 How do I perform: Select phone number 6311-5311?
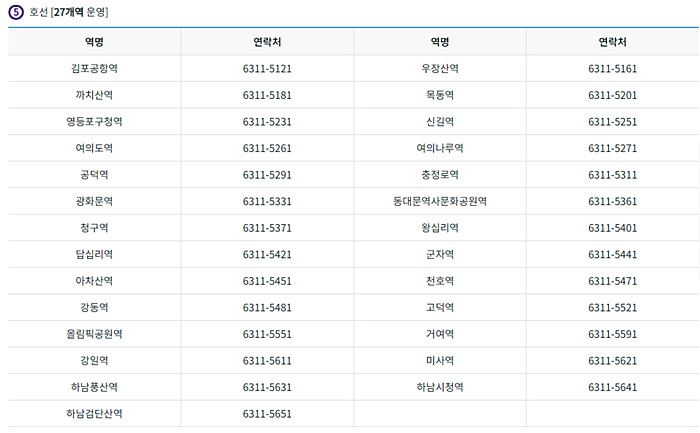pyautogui.click(x=612, y=175)
